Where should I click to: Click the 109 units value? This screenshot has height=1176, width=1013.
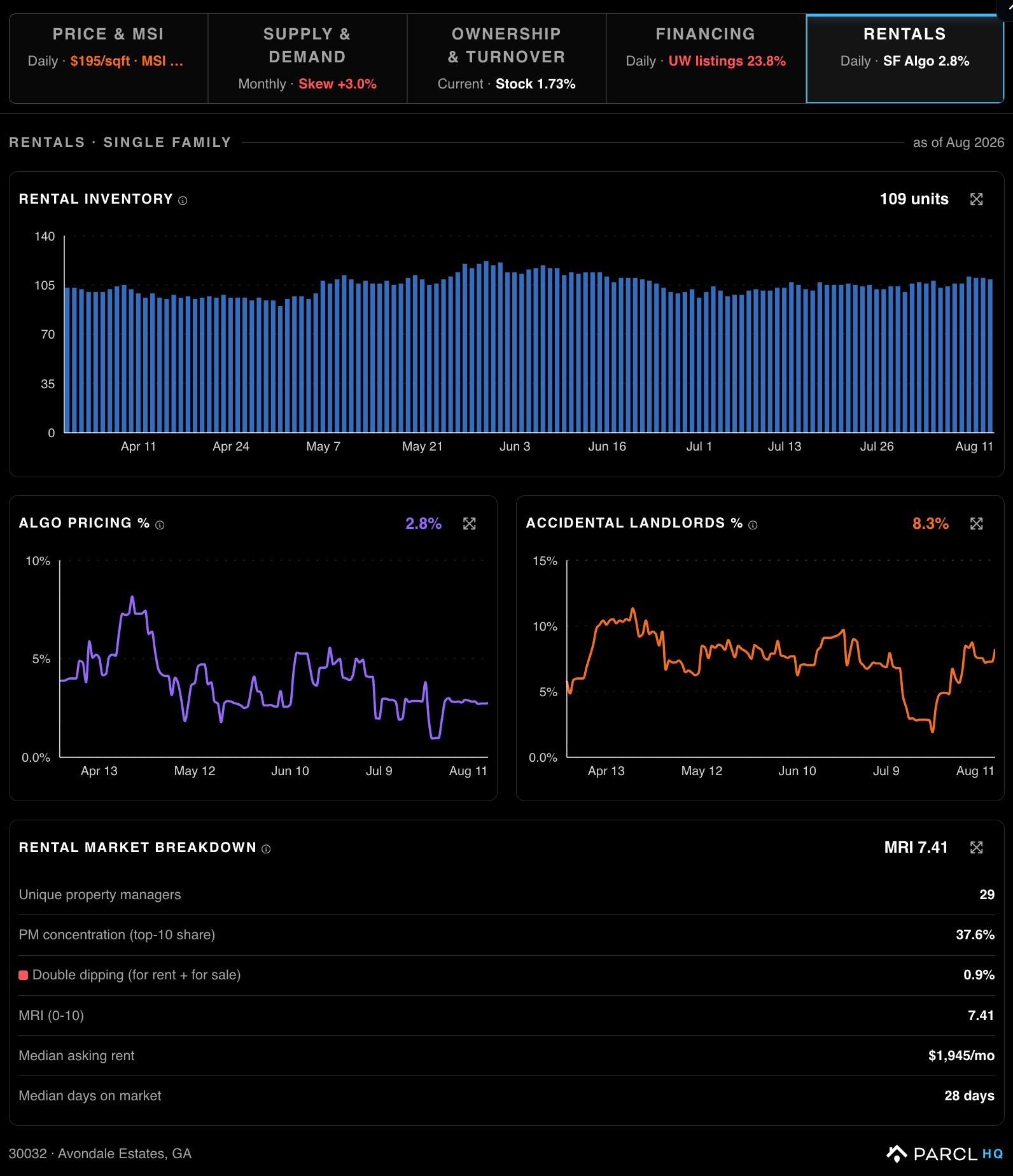click(914, 199)
